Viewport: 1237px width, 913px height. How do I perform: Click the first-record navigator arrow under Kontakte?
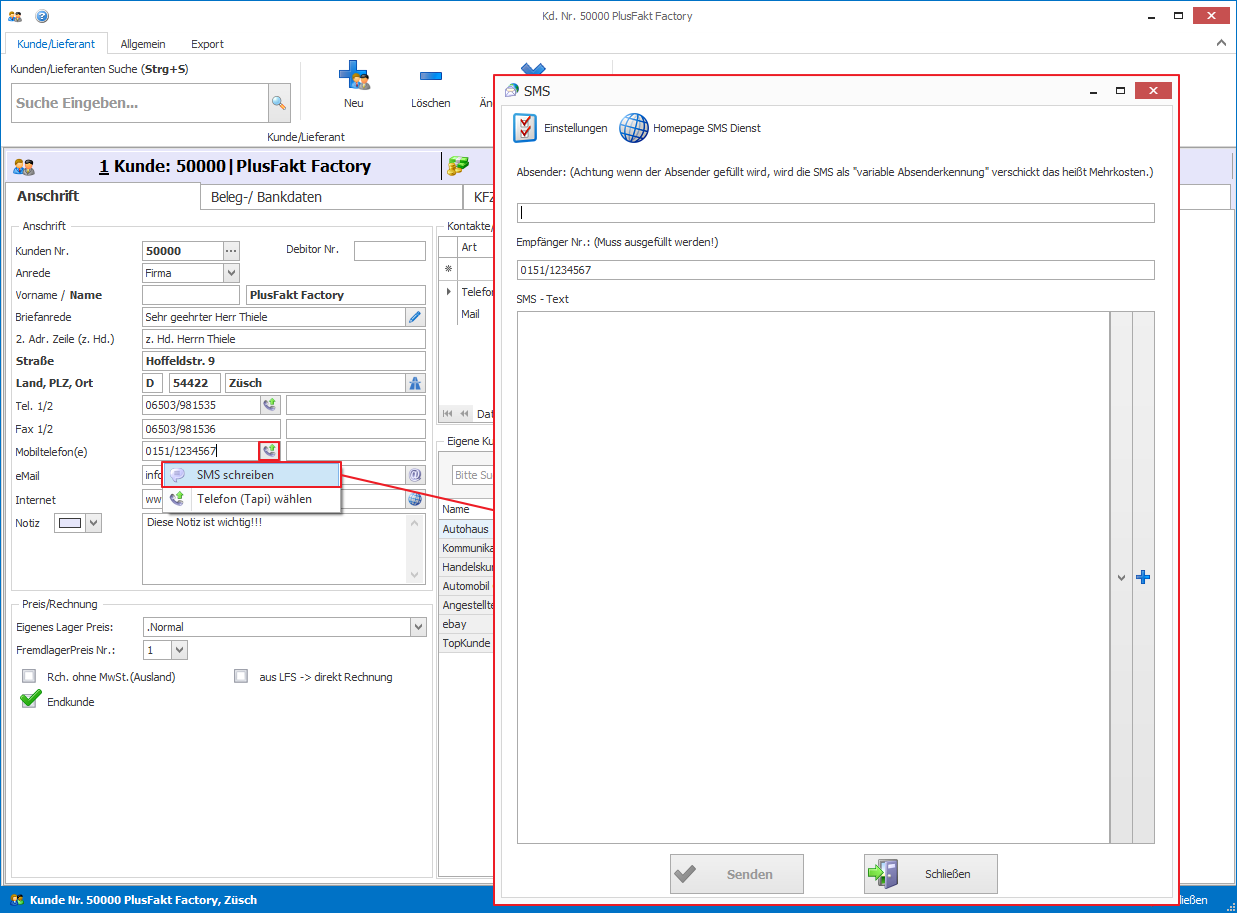[448, 413]
